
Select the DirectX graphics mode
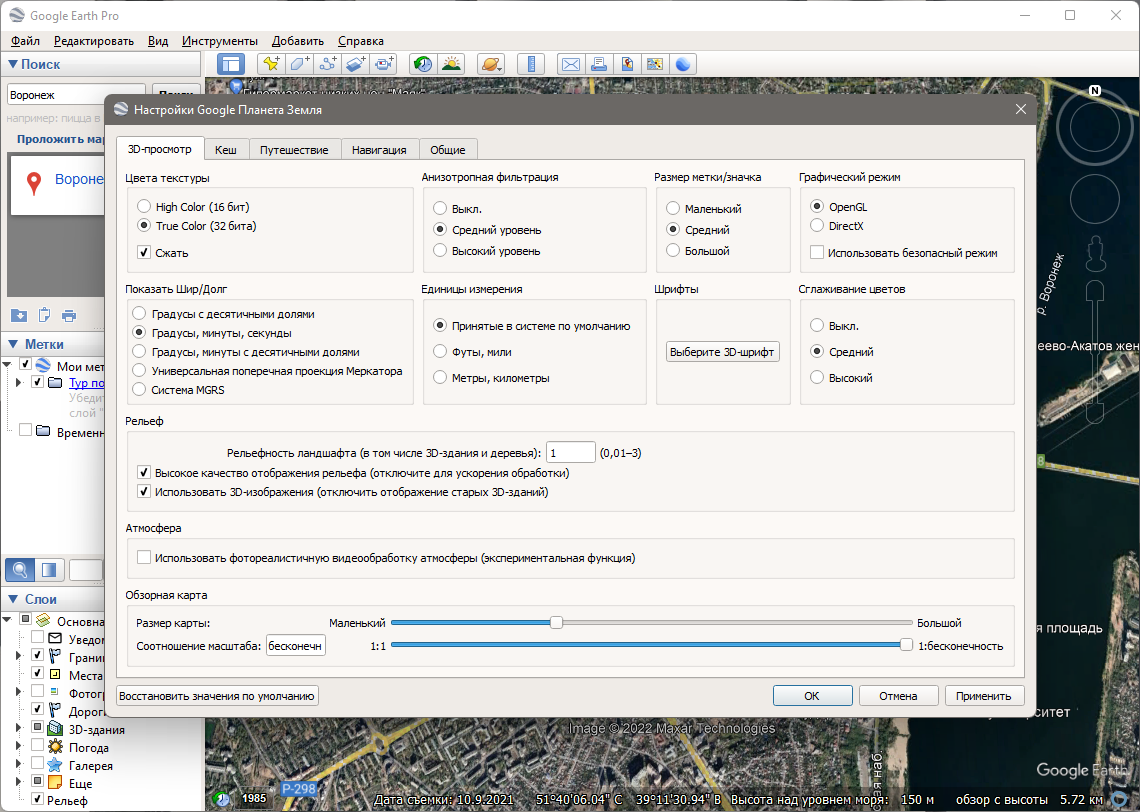tap(816, 227)
